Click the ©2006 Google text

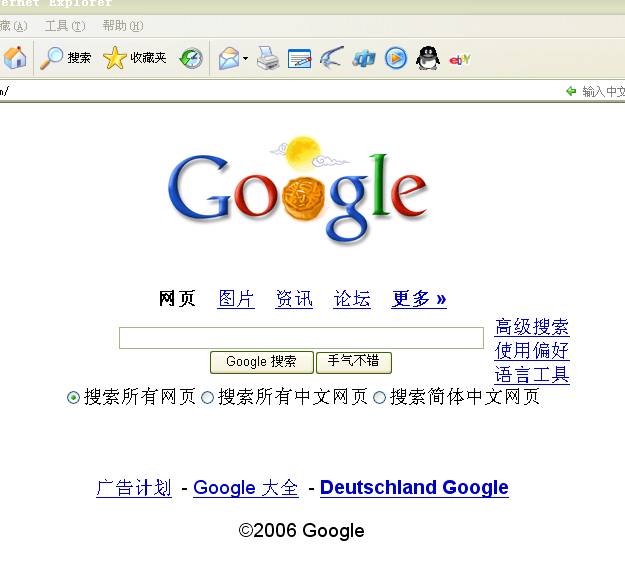(x=301, y=531)
